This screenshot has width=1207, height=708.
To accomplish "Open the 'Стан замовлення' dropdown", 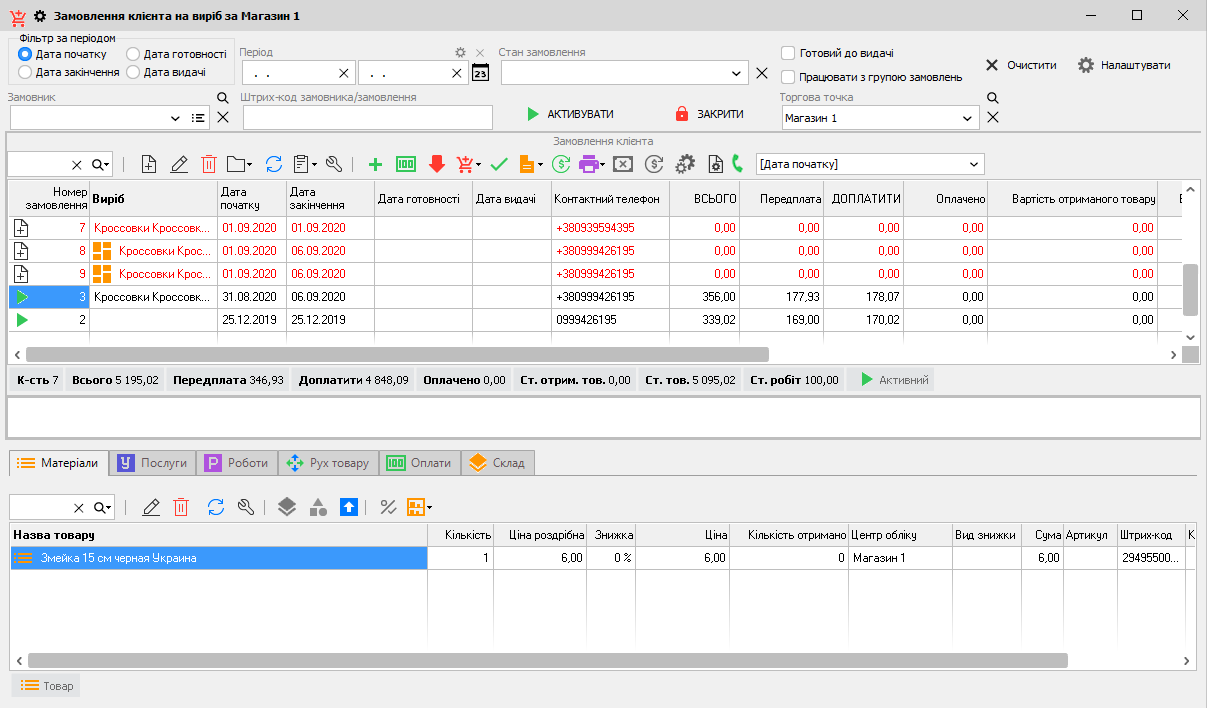I will [736, 73].
